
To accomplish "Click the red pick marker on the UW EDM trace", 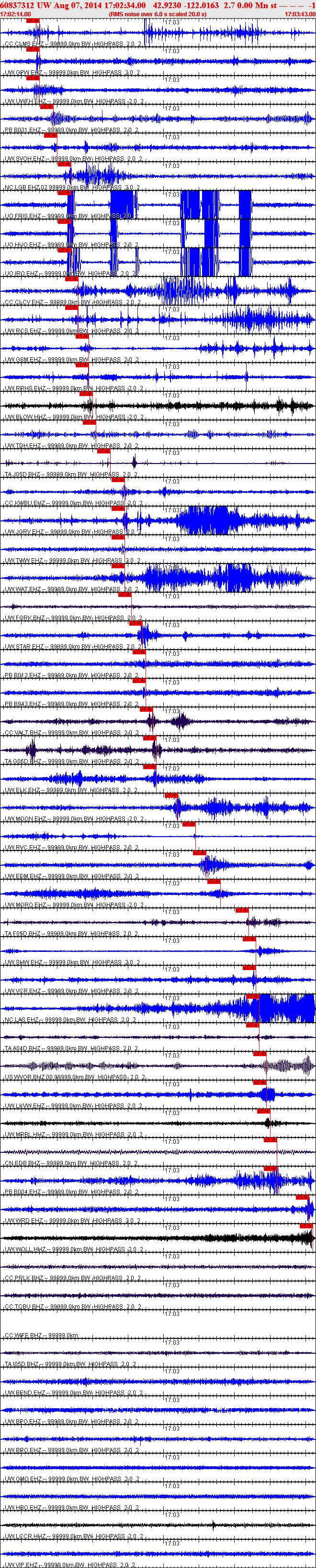I will (200, 852).
